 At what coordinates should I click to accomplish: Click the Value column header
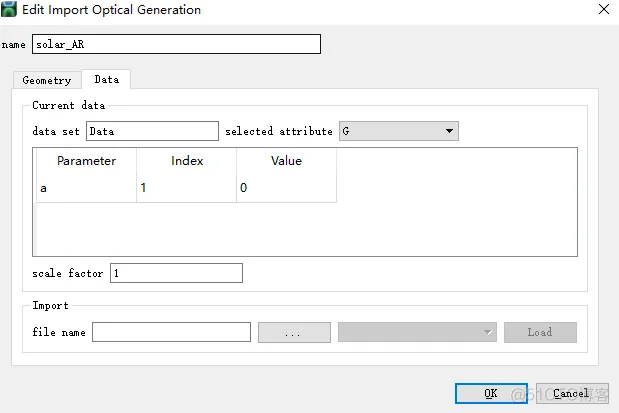pyautogui.click(x=287, y=161)
